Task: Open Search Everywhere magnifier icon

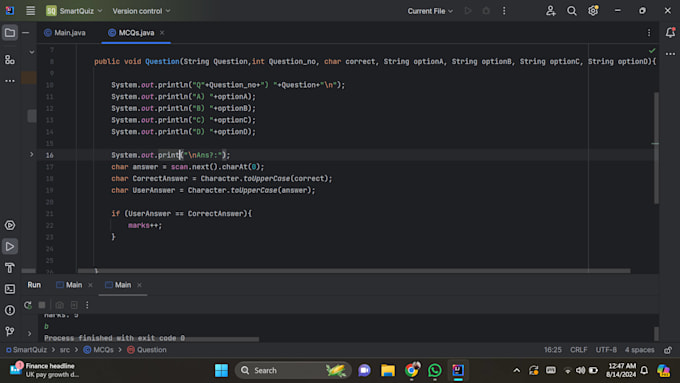Action: 572,11
